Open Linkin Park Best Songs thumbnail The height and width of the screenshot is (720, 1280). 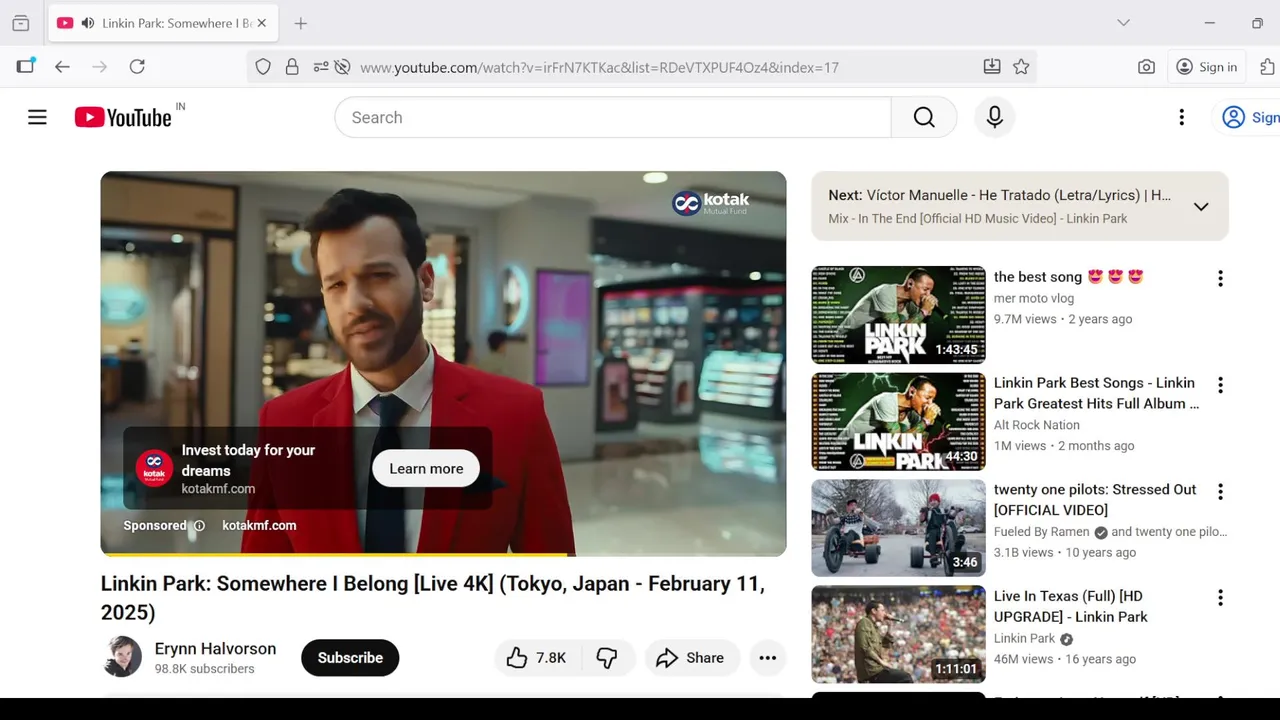[x=898, y=421]
